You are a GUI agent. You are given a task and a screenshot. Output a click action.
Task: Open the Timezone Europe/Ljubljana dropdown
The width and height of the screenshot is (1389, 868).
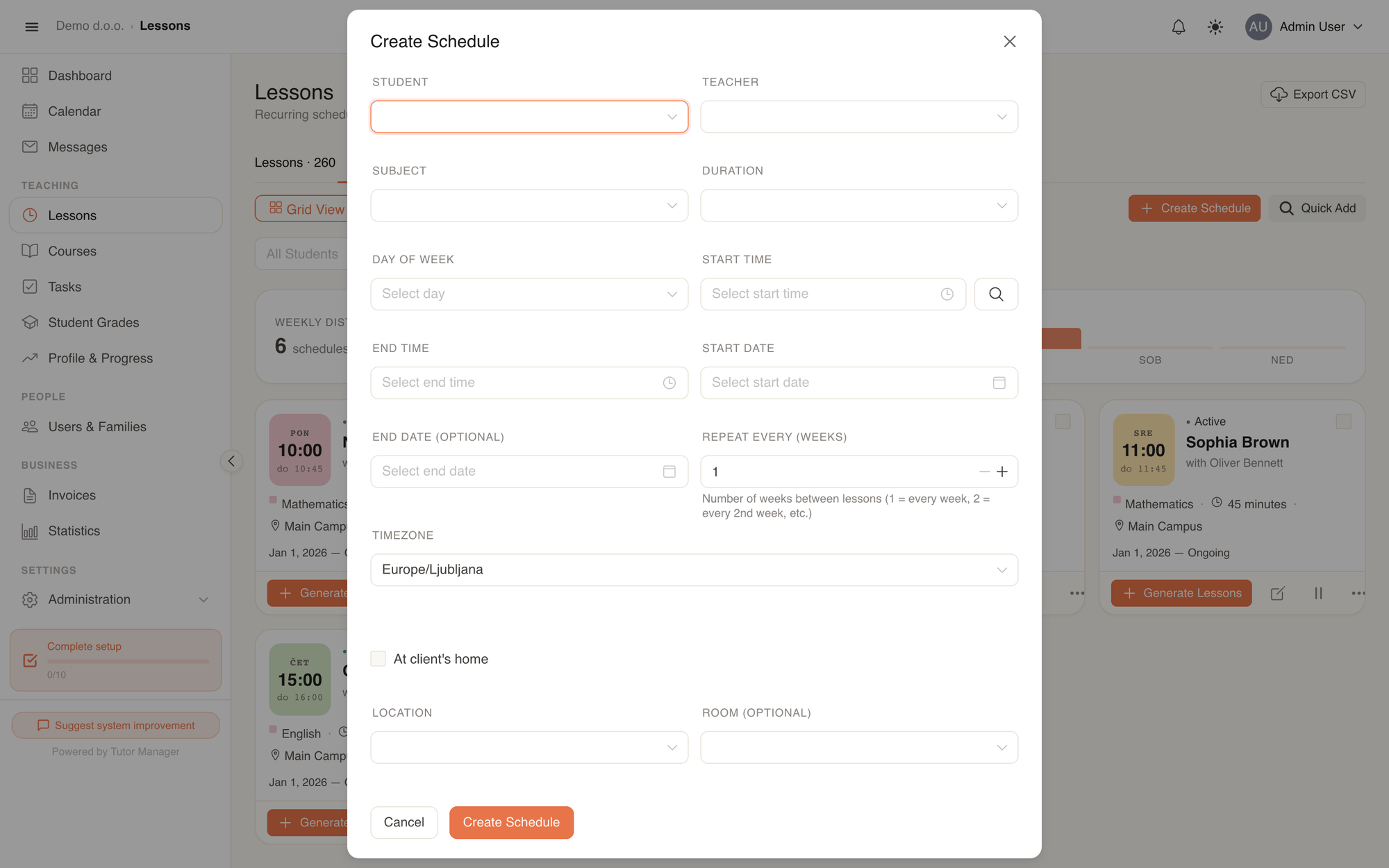[x=694, y=570]
